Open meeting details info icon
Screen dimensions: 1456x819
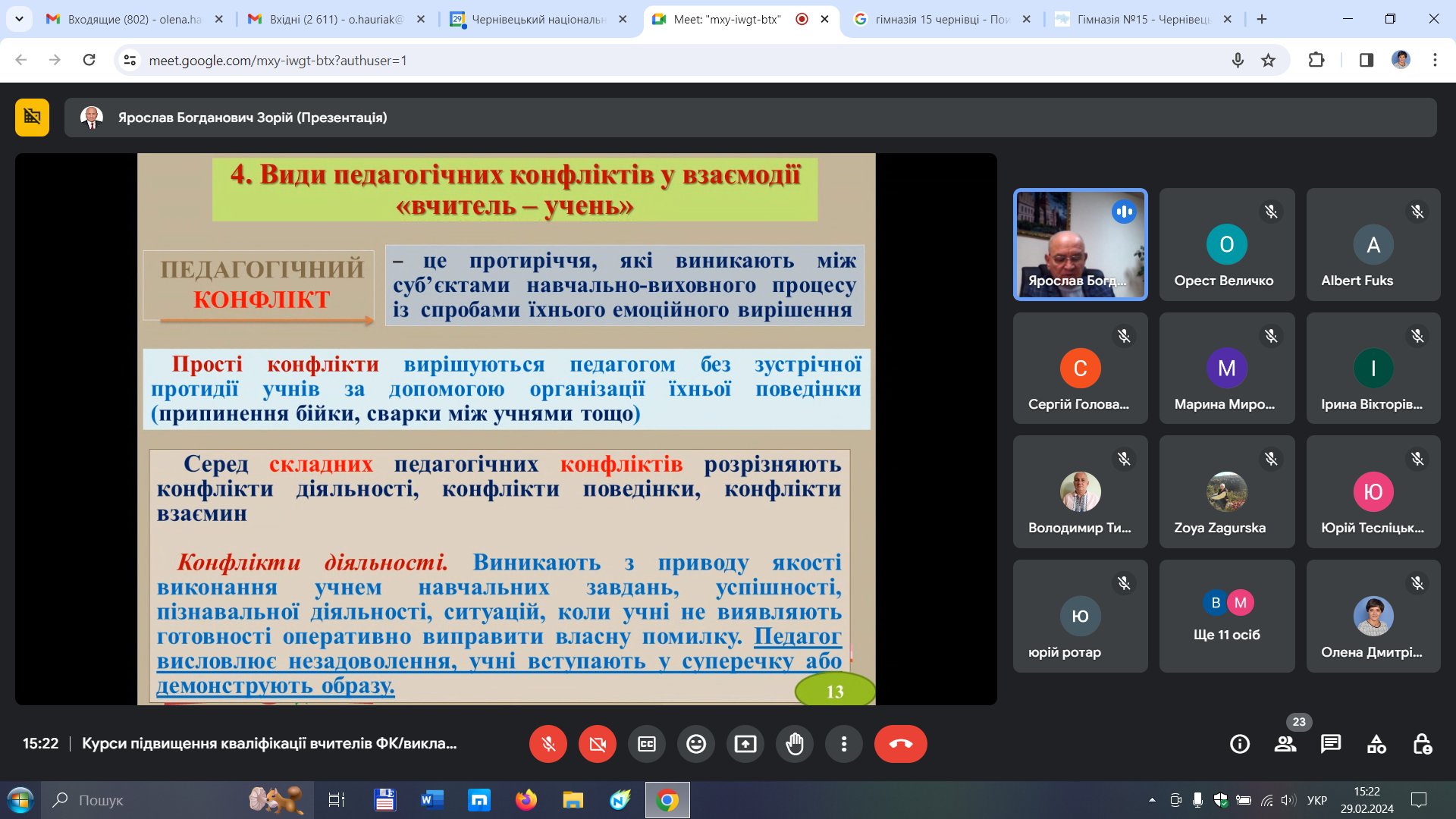click(x=1240, y=744)
